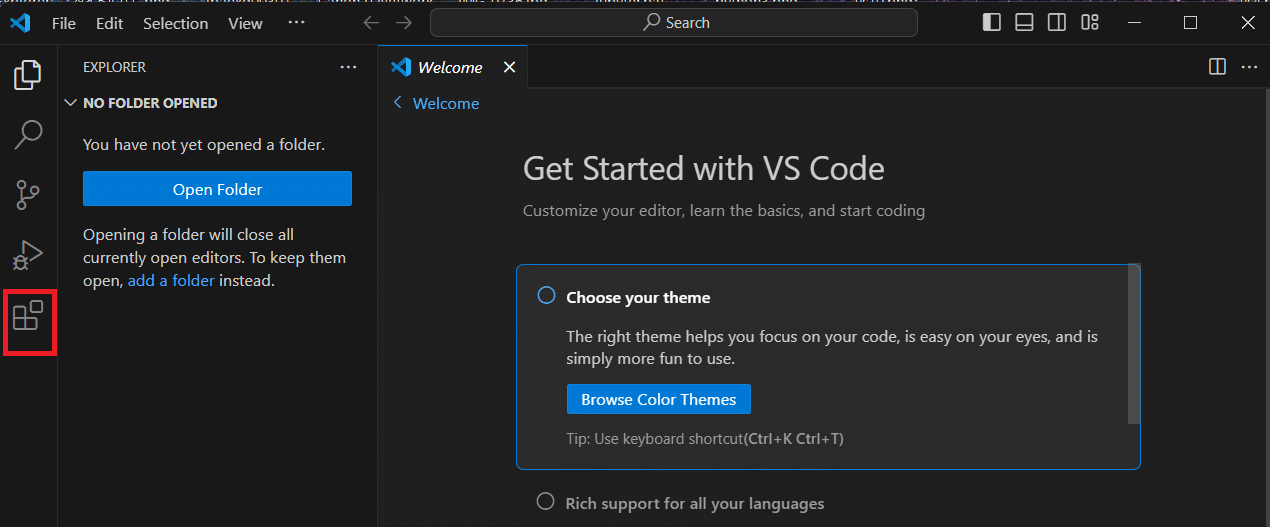This screenshot has width=1270, height=527.
Task: Toggle the primary side bar layout icon
Action: tap(992, 22)
